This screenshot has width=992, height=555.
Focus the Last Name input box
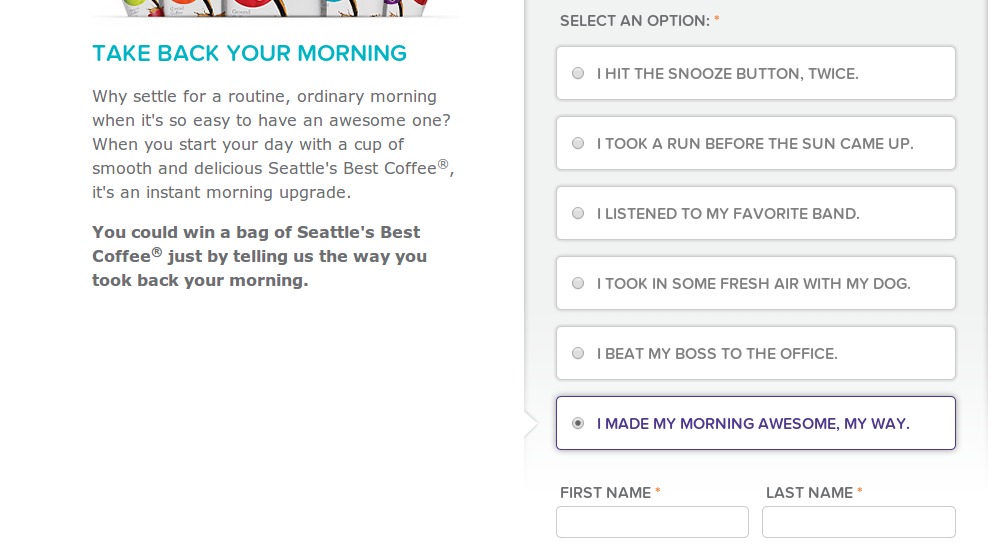[858, 522]
